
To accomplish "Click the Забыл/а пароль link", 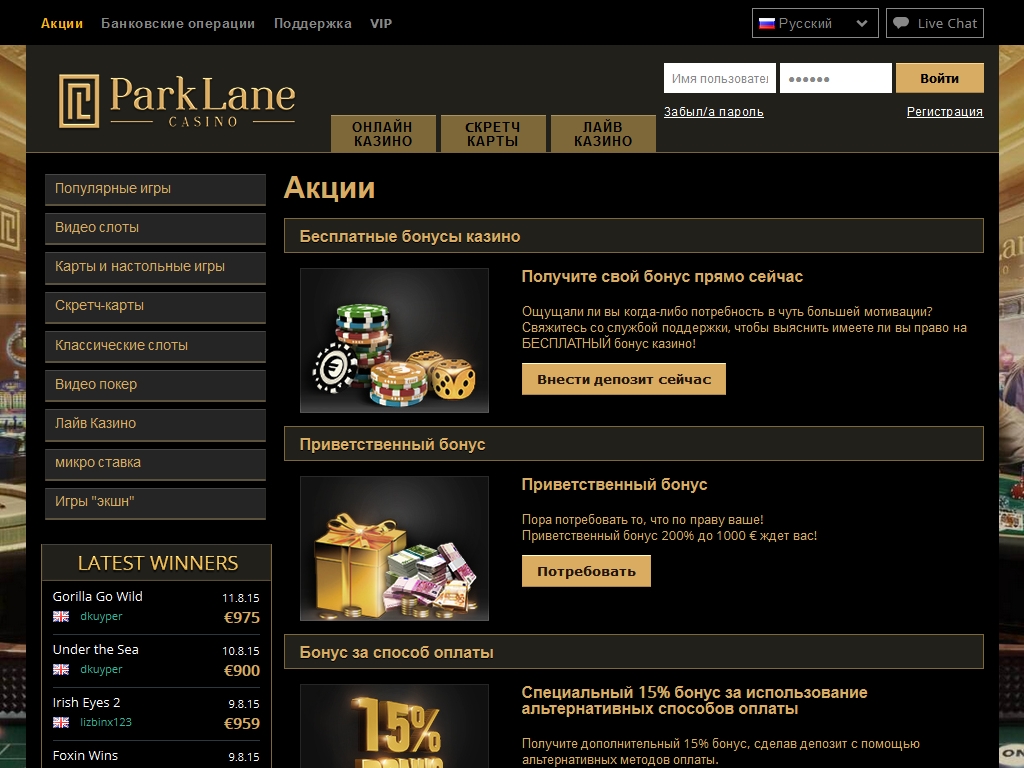I will pyautogui.click(x=713, y=112).
